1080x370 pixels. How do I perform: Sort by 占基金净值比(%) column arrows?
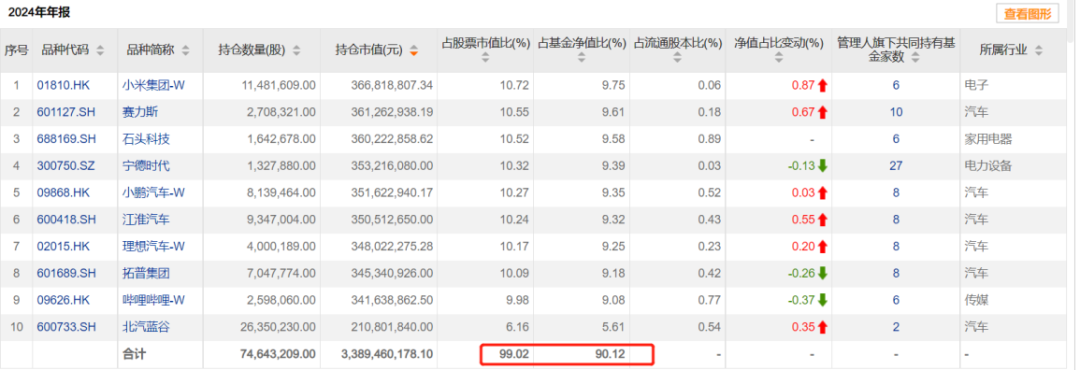pyautogui.click(x=581, y=59)
